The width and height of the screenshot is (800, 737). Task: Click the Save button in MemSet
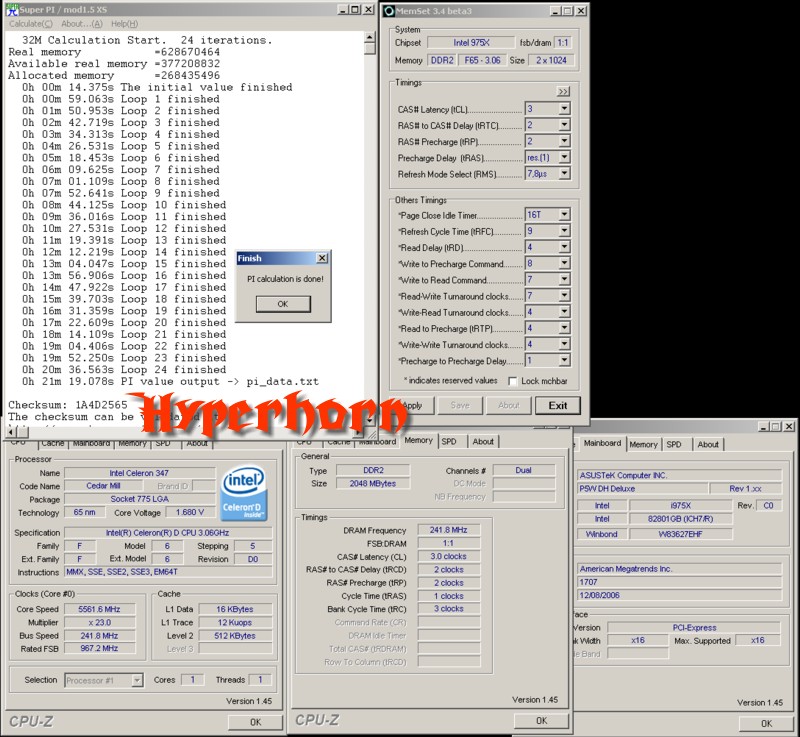[460, 405]
